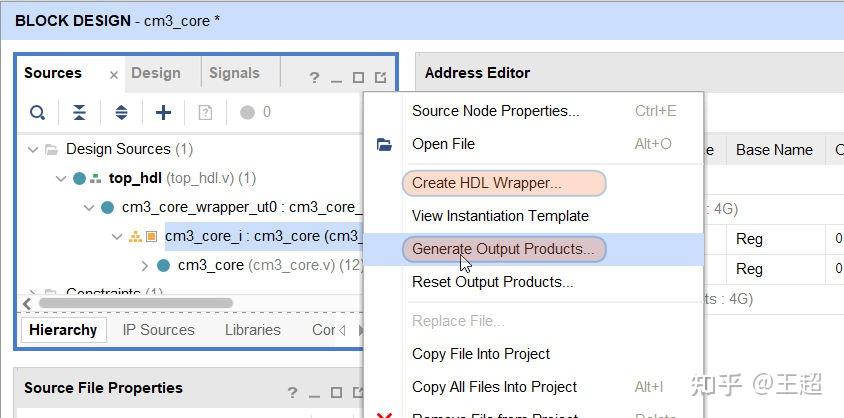This screenshot has width=844, height=418.
Task: Choose Generate Output Products from context menu
Action: point(503,249)
